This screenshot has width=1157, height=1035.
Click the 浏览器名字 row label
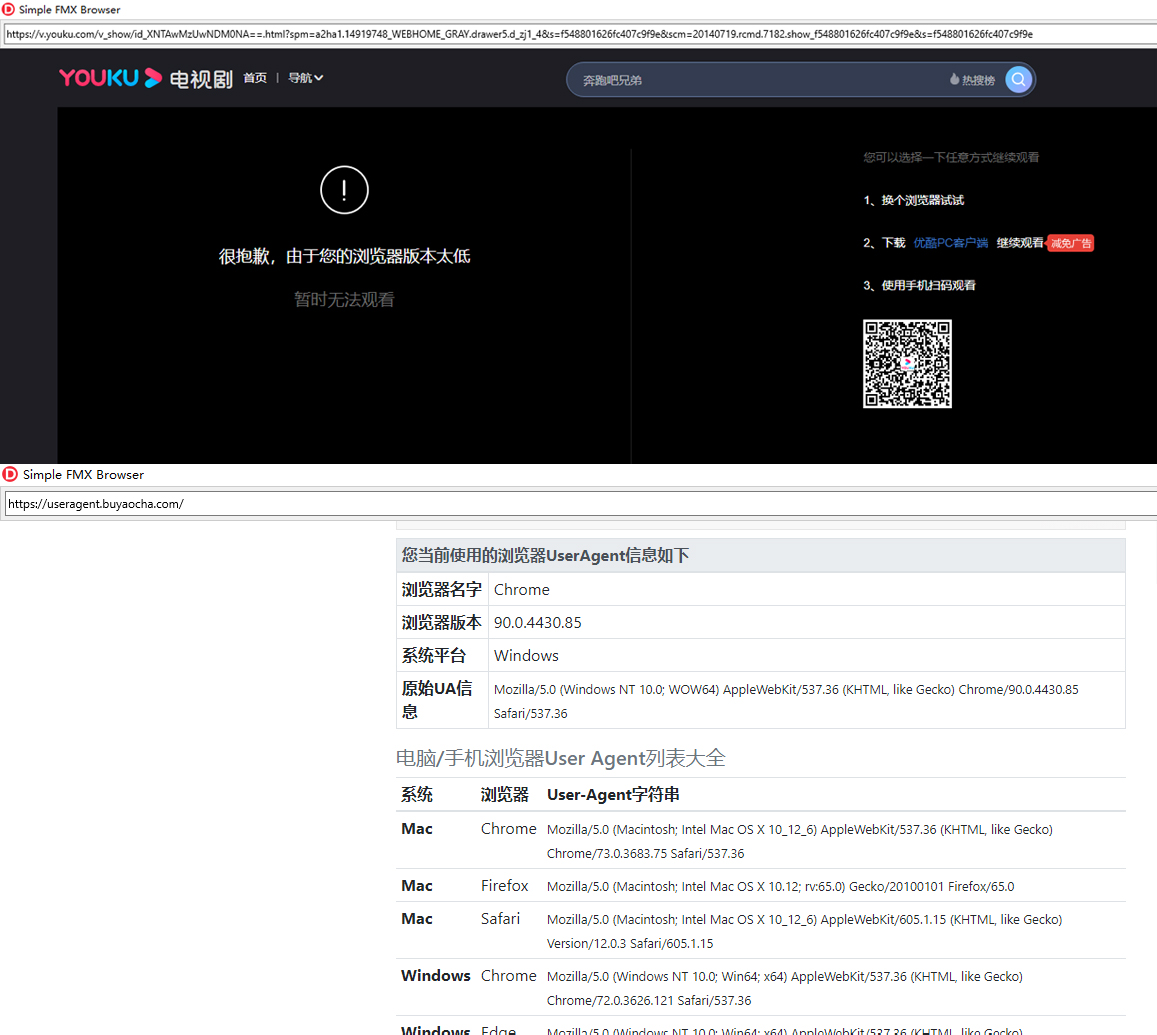441,589
